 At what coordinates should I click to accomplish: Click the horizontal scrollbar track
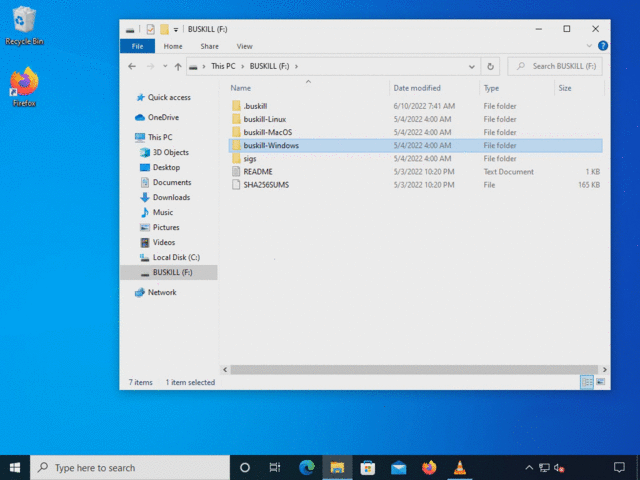pyautogui.click(x=414, y=369)
